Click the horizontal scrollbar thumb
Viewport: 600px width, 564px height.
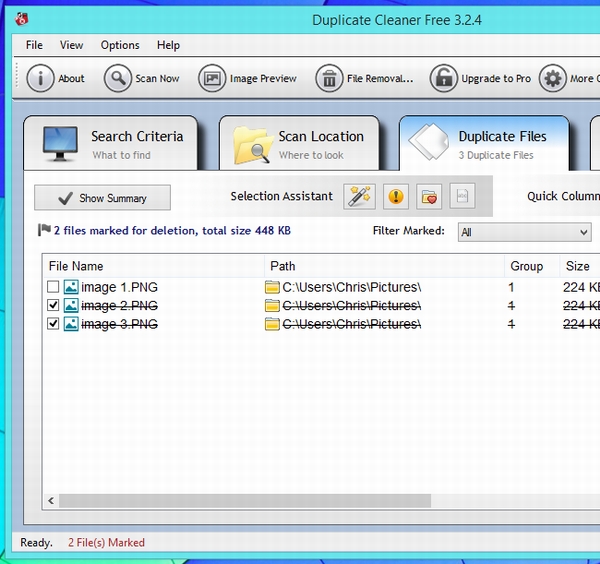pyautogui.click(x=245, y=500)
